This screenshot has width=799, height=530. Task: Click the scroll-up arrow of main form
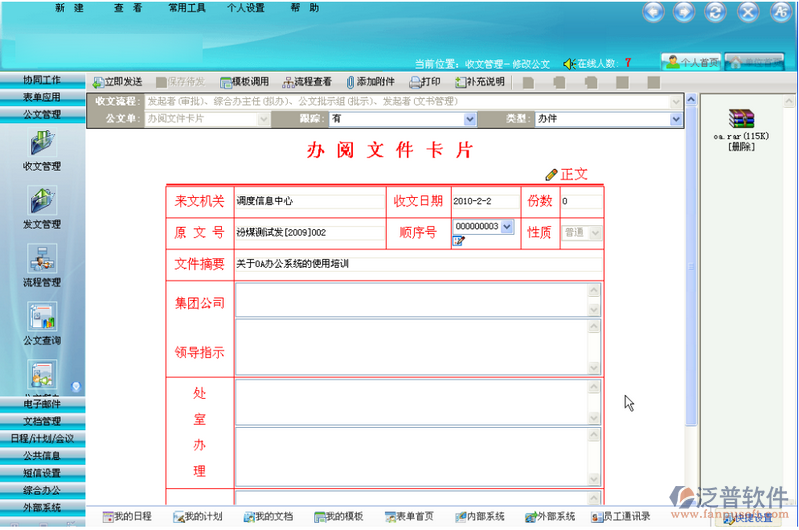(x=691, y=99)
